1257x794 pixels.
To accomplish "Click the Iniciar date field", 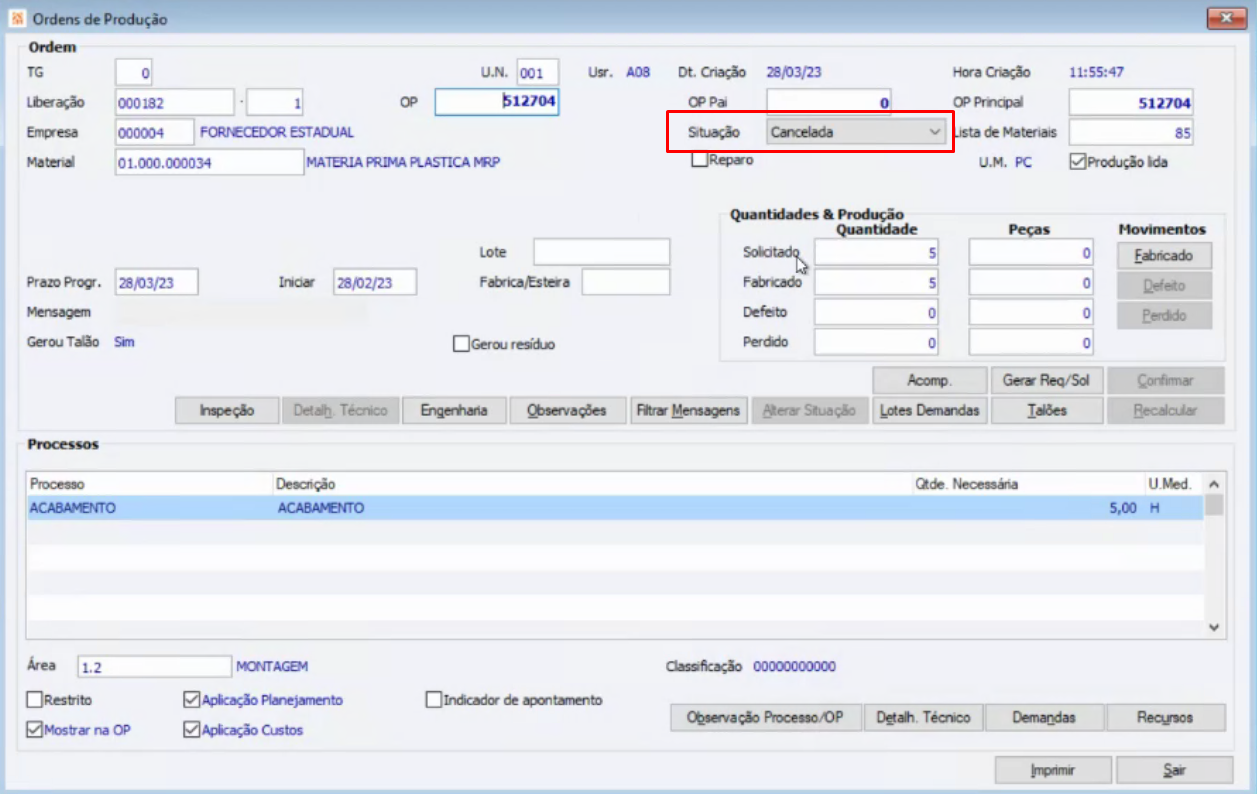I will [x=375, y=282].
